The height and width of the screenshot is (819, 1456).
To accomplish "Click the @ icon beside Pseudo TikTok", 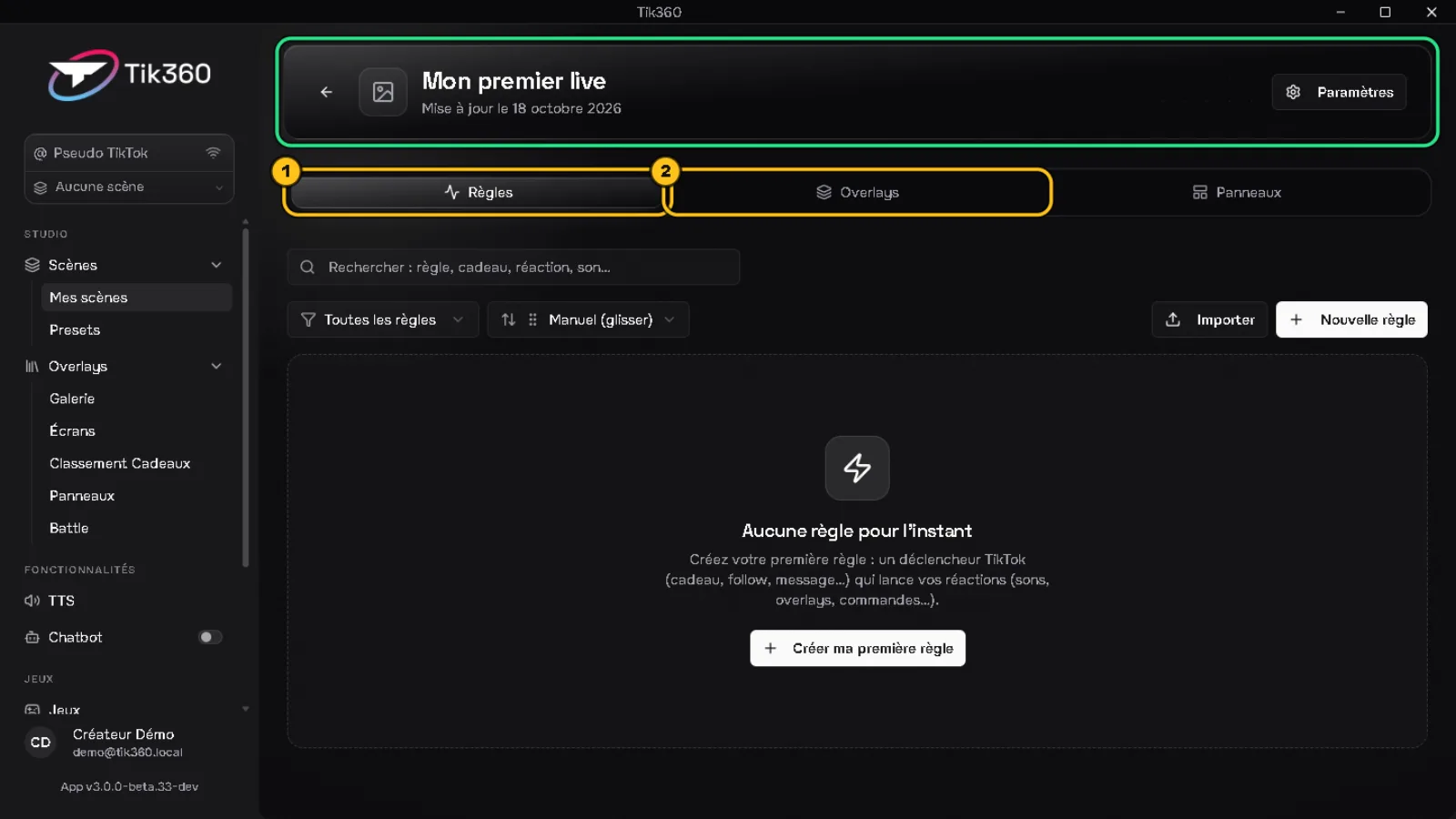I will [40, 153].
